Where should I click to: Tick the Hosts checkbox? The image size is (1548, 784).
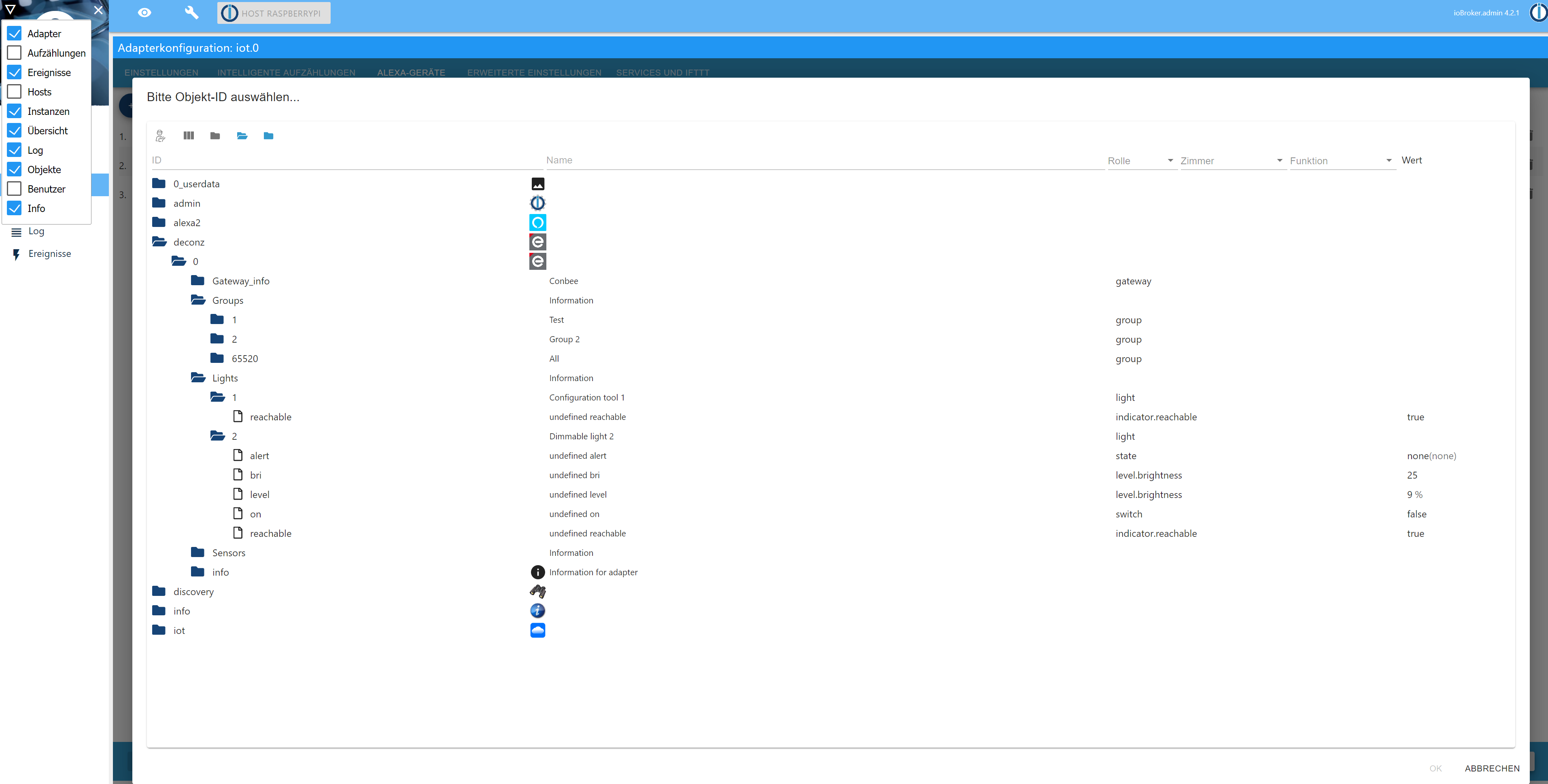point(15,92)
